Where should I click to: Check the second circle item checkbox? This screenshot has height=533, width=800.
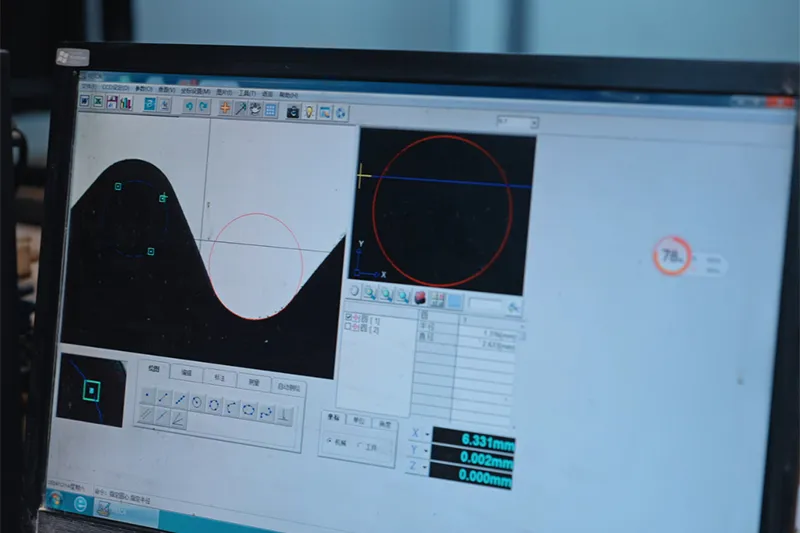pyautogui.click(x=347, y=327)
